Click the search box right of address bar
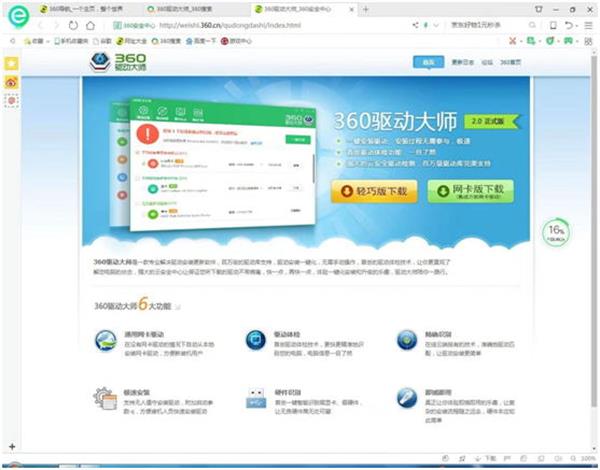600x470 pixels. point(488,25)
